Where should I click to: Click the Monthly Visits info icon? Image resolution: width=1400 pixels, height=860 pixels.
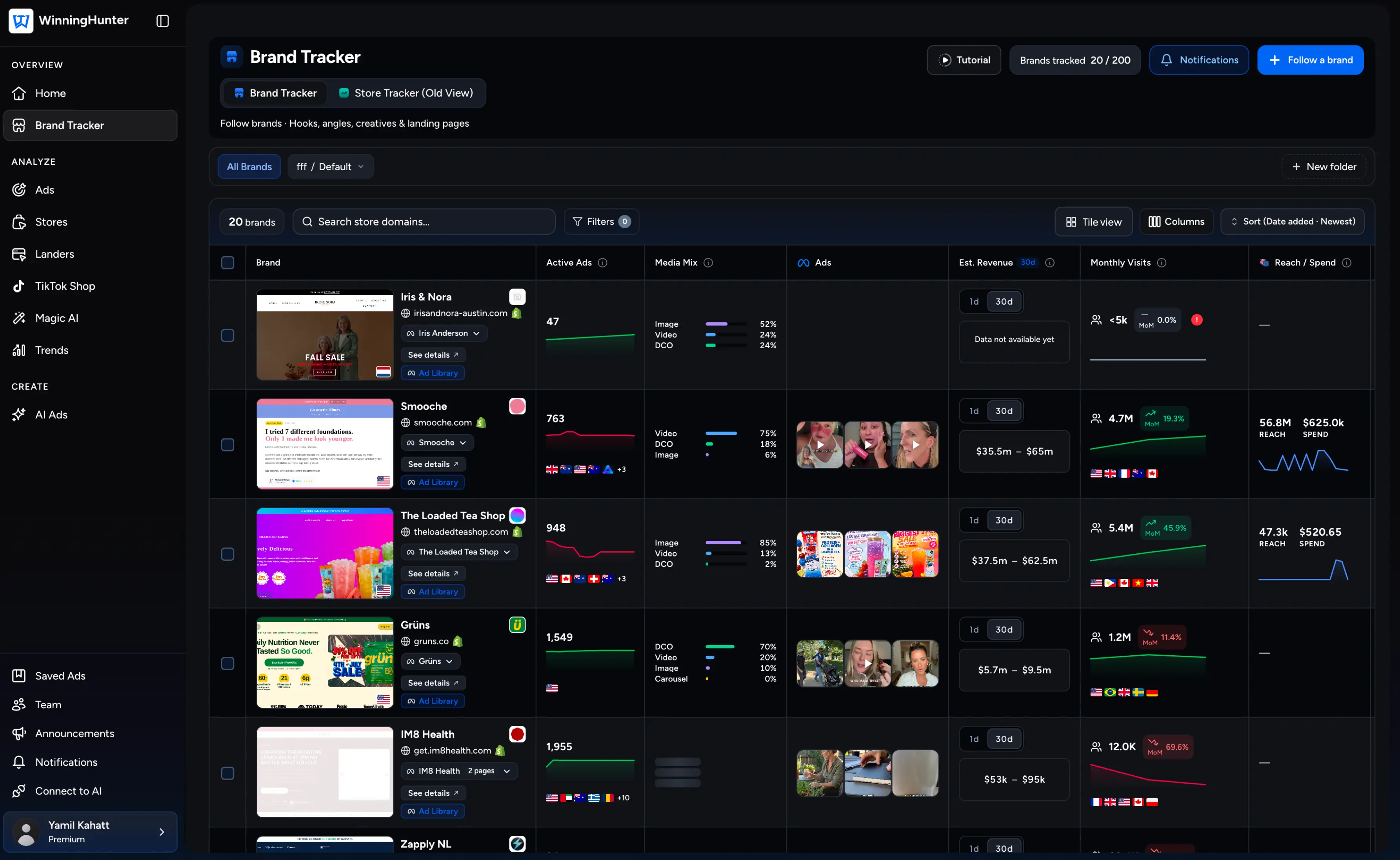pyautogui.click(x=1162, y=263)
